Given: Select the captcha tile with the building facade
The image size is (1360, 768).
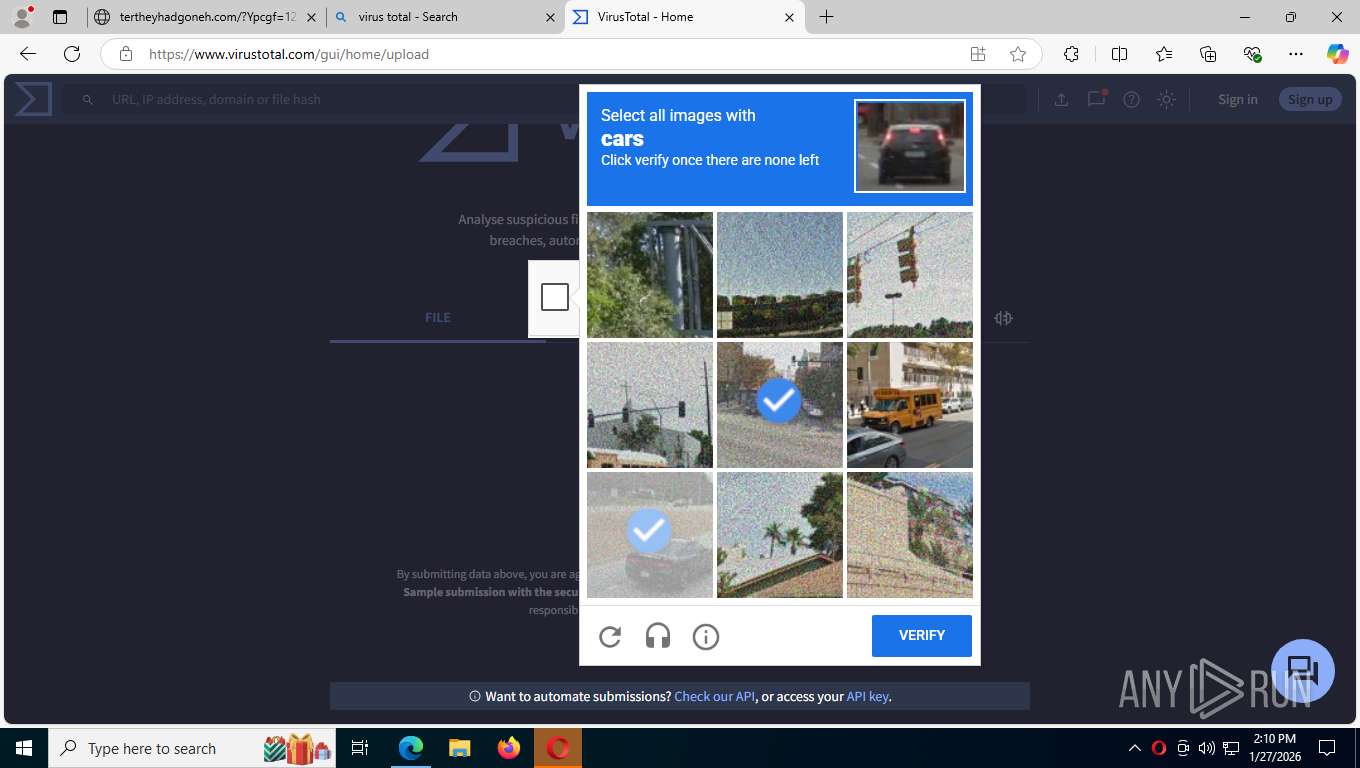Looking at the screenshot, I should click(910, 535).
